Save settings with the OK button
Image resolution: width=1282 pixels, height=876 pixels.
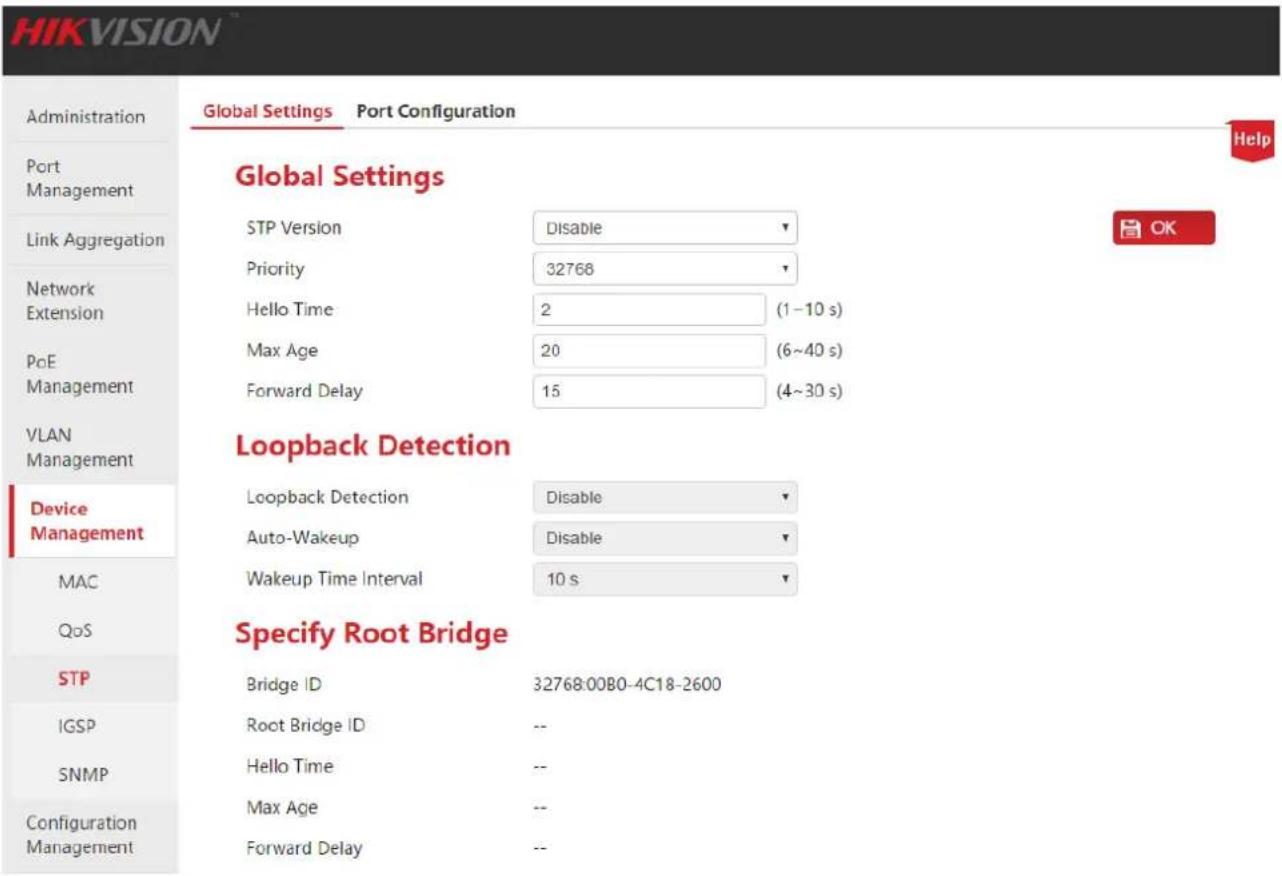[x=1164, y=228]
